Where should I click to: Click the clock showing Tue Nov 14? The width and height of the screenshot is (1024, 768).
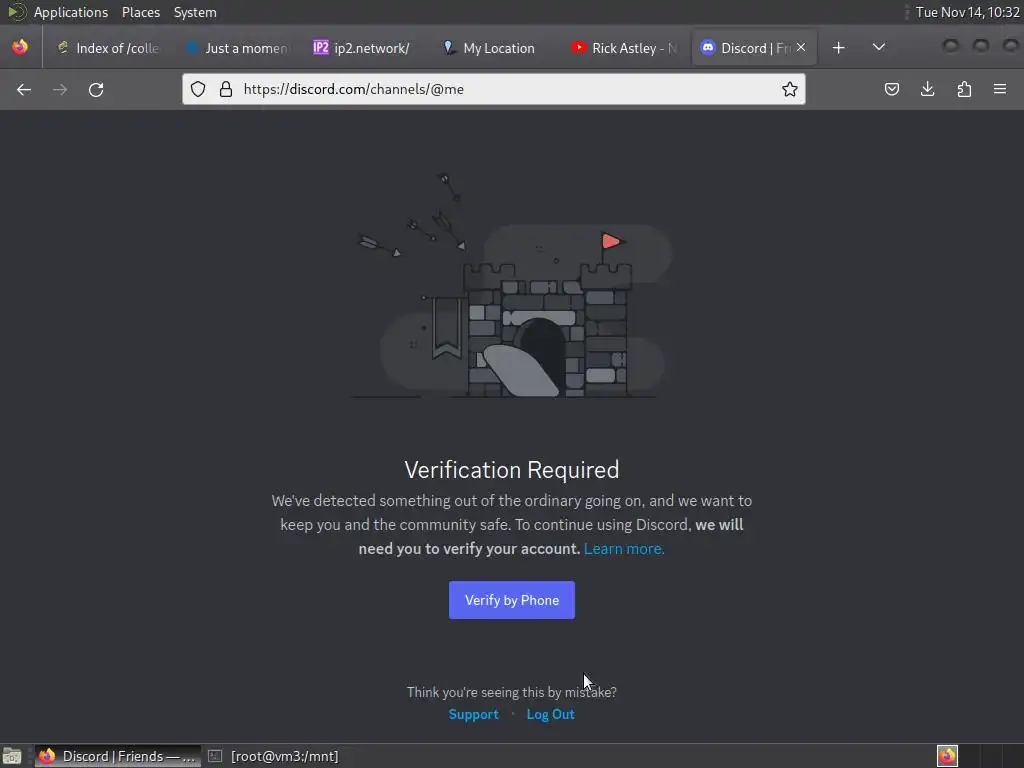(967, 12)
